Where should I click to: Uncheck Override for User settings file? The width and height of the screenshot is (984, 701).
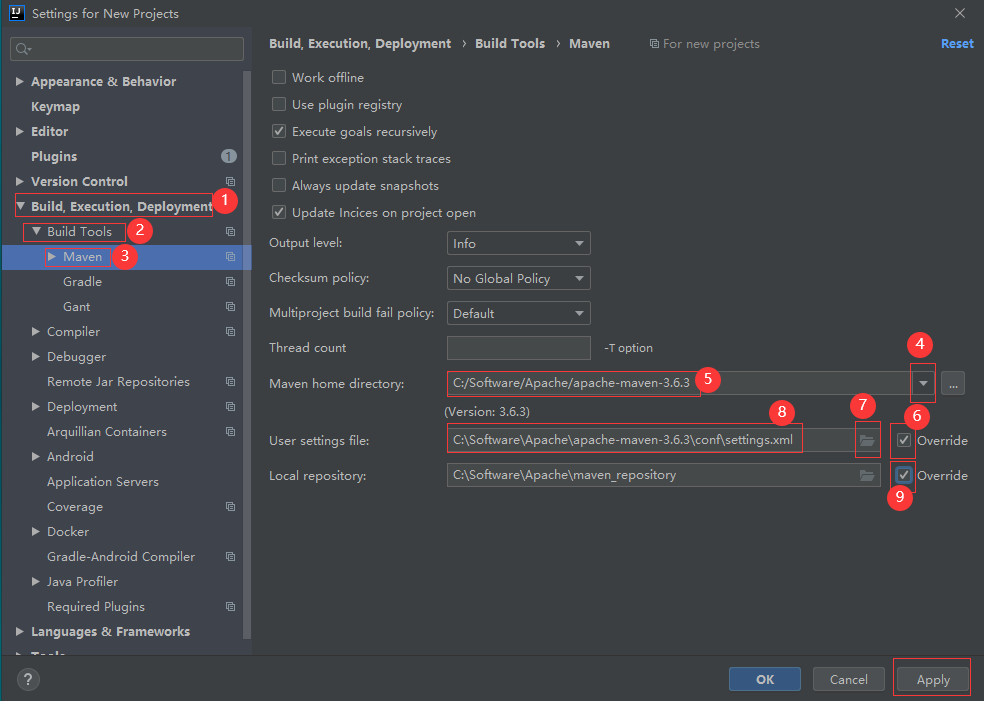(x=904, y=440)
